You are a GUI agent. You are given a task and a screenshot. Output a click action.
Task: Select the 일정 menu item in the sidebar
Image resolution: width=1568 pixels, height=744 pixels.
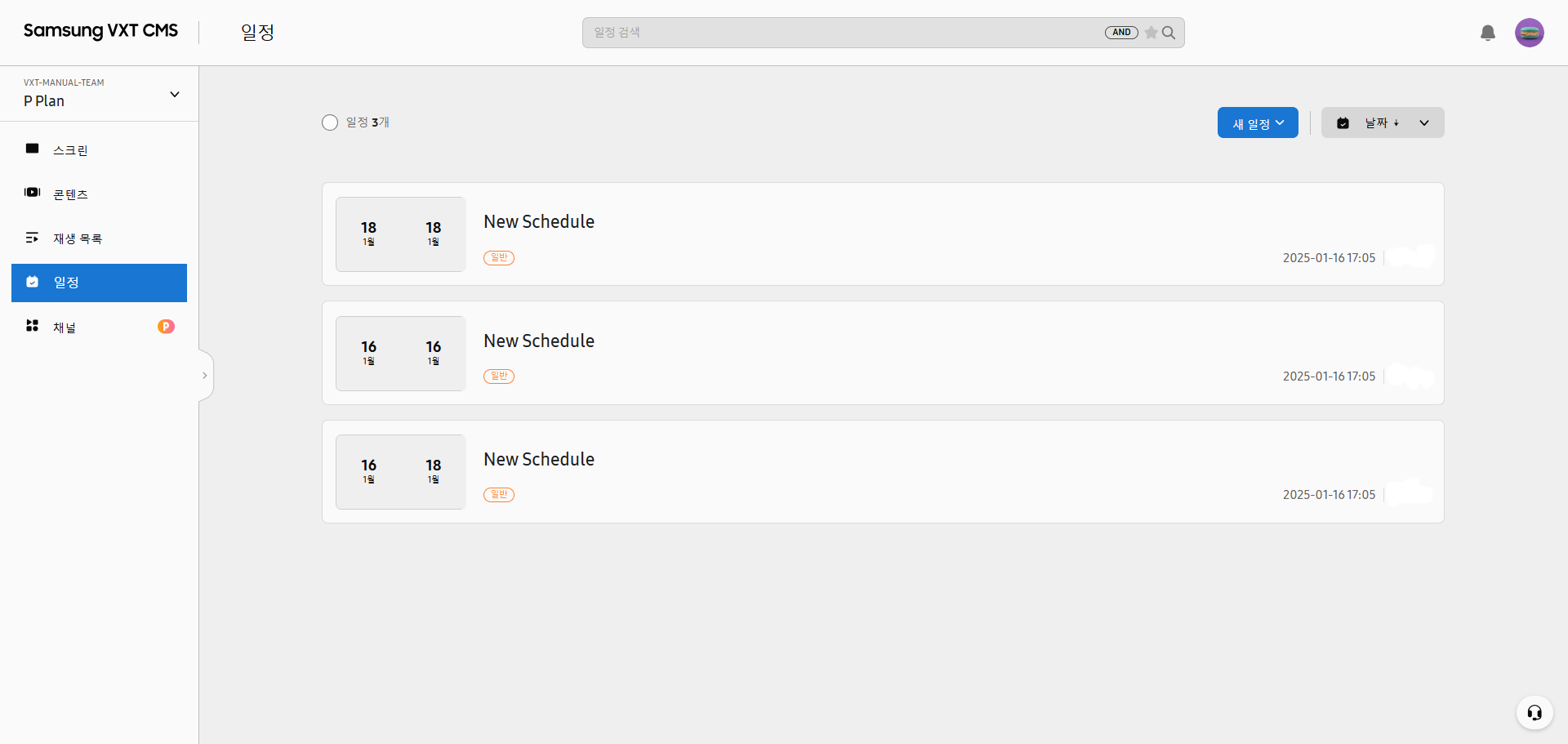[x=99, y=283]
